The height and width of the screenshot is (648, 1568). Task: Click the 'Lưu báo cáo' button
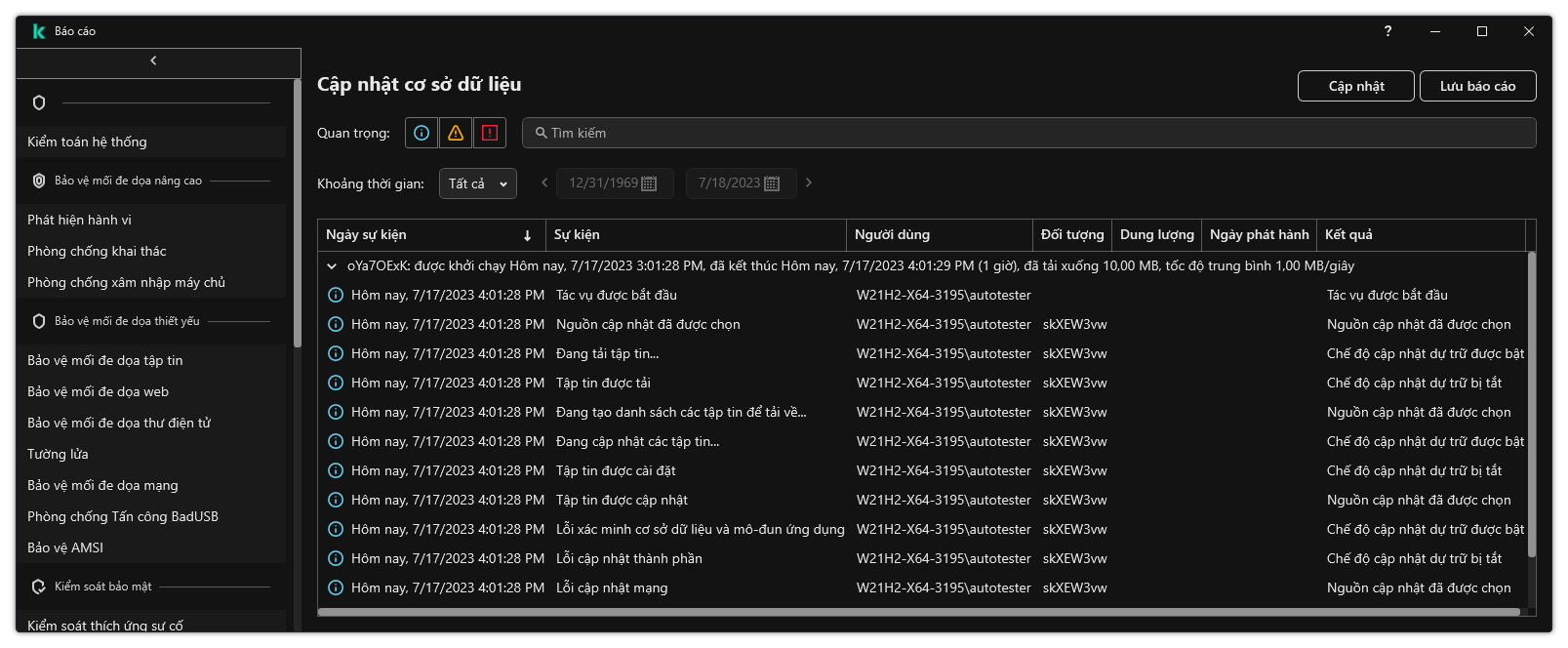coord(1477,86)
